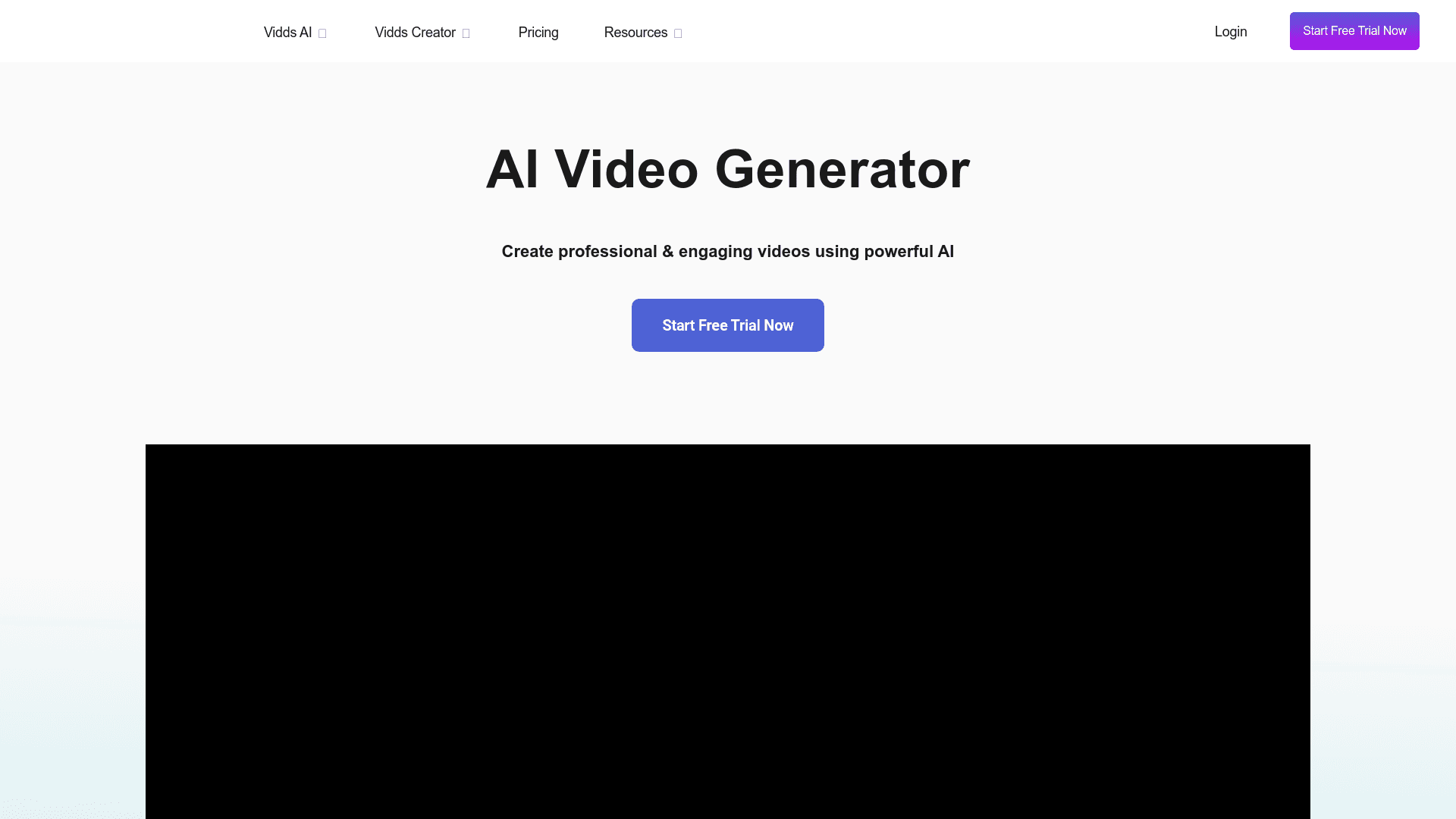The image size is (1456, 819).
Task: Click the Vidds AI dropdown menu
Action: [x=294, y=32]
